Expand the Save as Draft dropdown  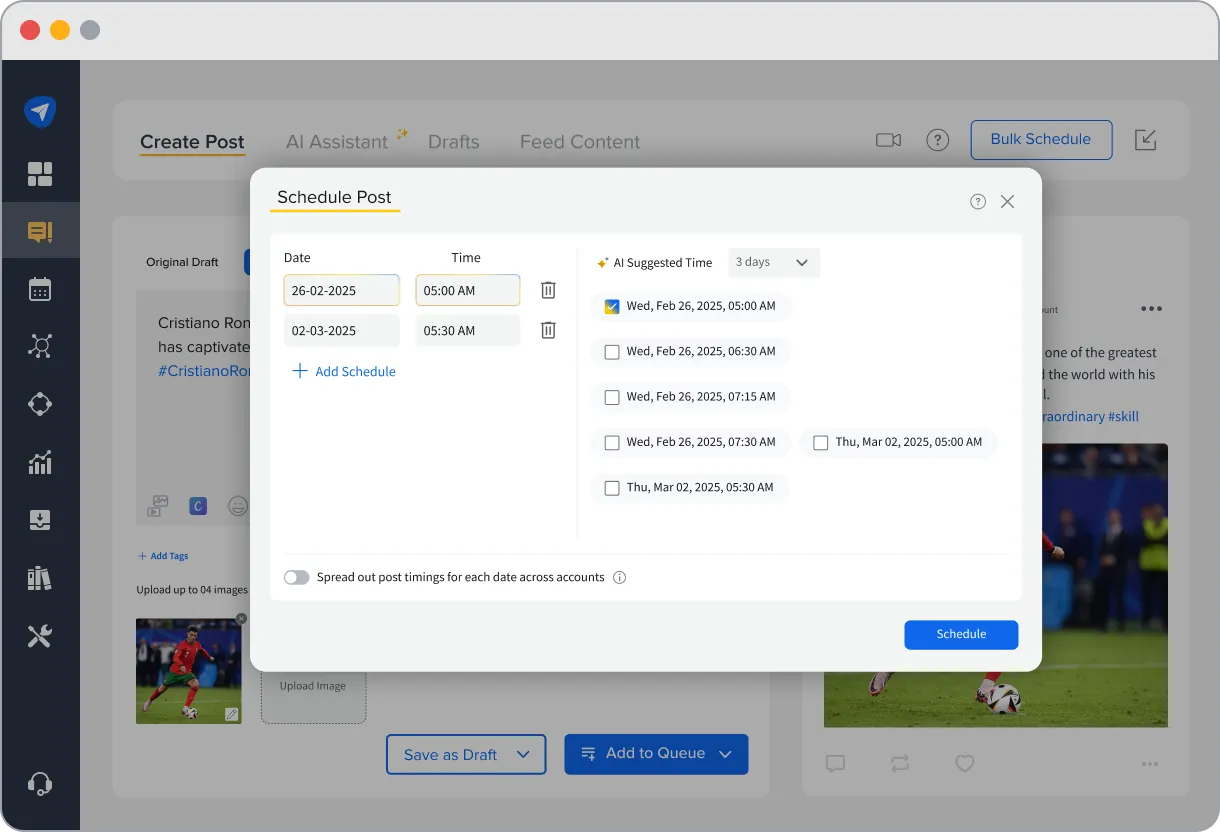(x=524, y=754)
